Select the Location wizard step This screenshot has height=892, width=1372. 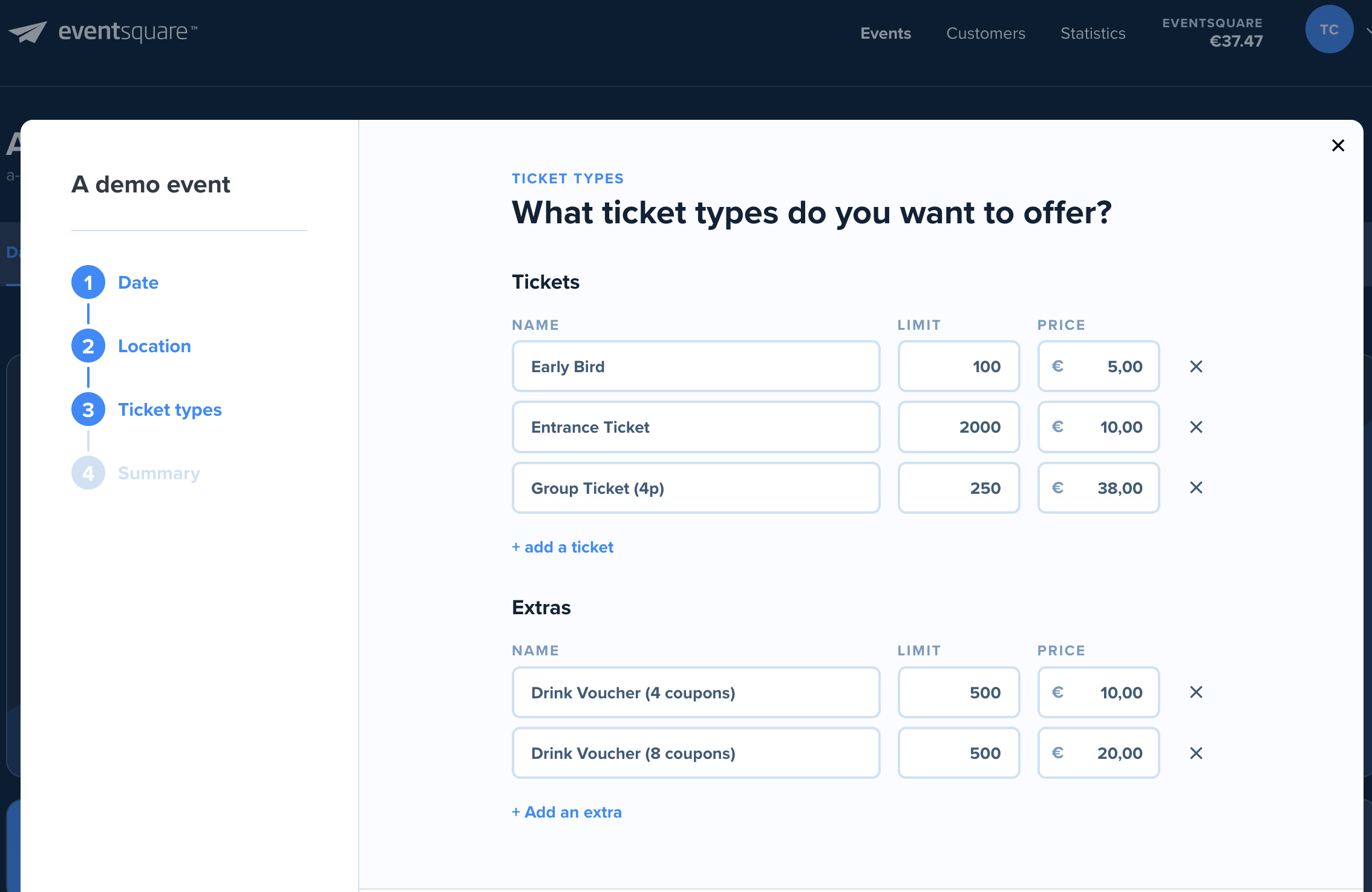click(x=154, y=346)
